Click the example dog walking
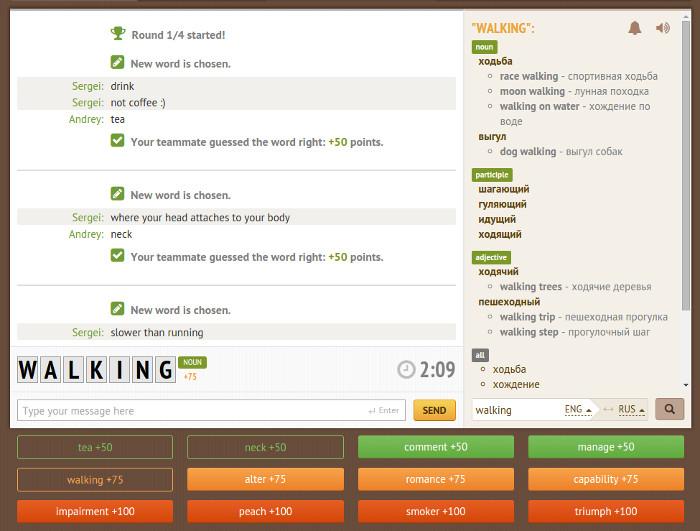The height and width of the screenshot is (531, 700). [x=528, y=151]
